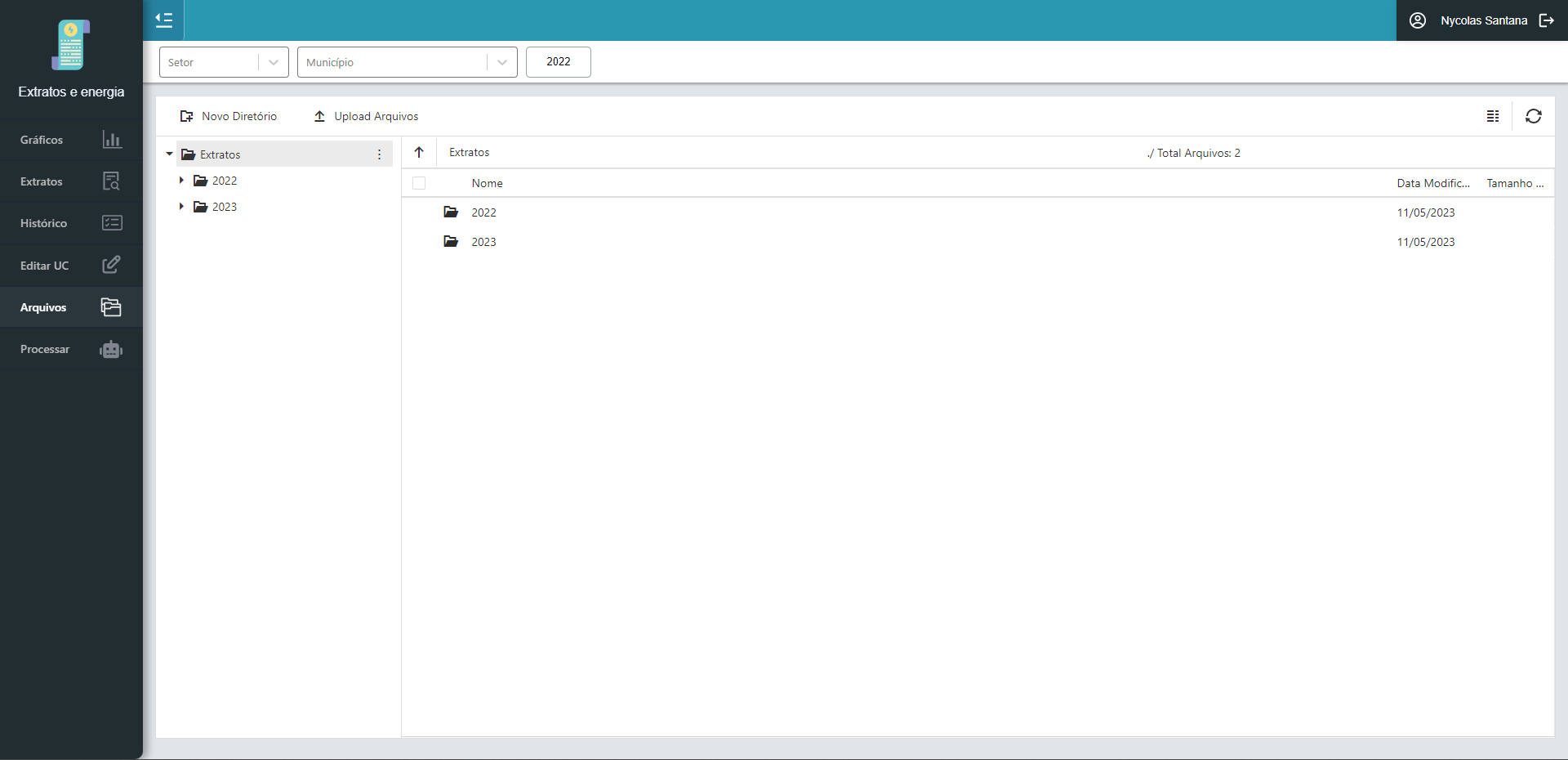Go up one directory with the arrow icon
The width and height of the screenshot is (1568, 760).
(419, 153)
